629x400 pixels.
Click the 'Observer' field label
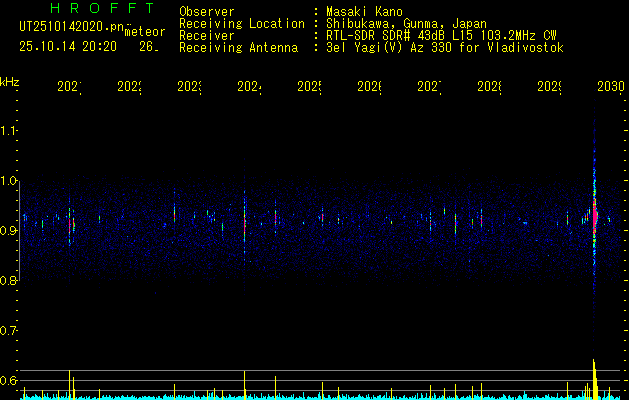click(207, 11)
